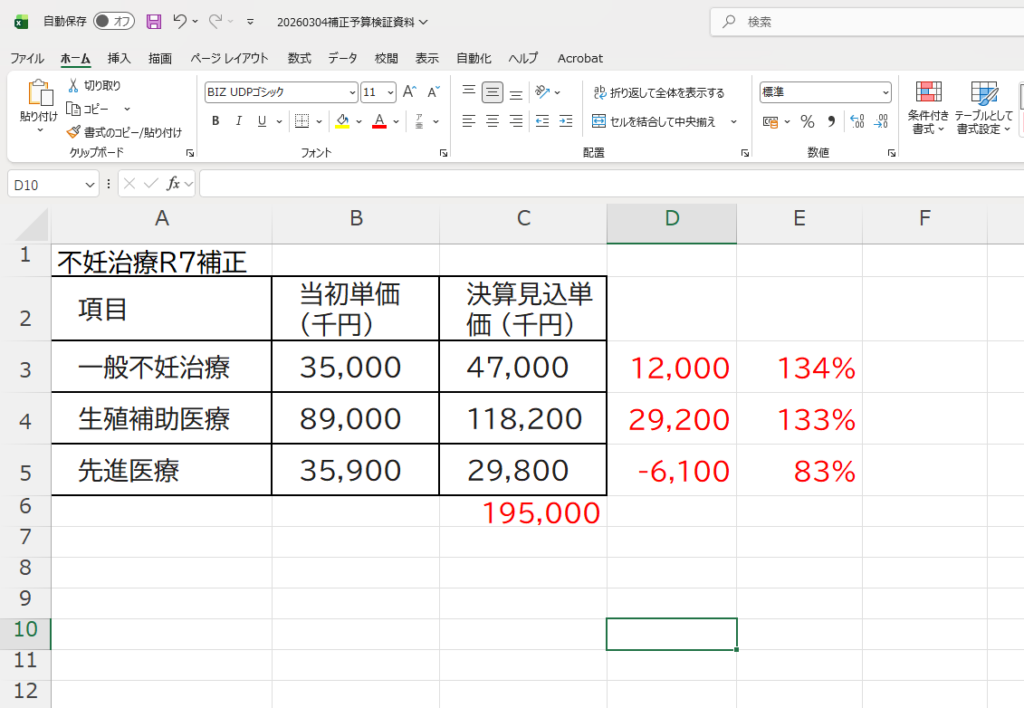Apply the yellow fill color swatch

click(342, 122)
